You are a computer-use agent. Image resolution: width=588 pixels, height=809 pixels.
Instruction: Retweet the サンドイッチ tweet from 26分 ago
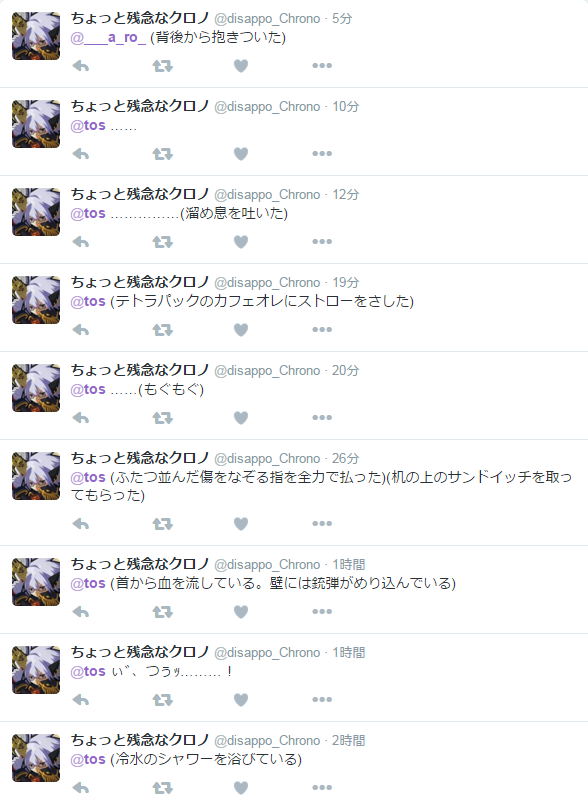162,524
